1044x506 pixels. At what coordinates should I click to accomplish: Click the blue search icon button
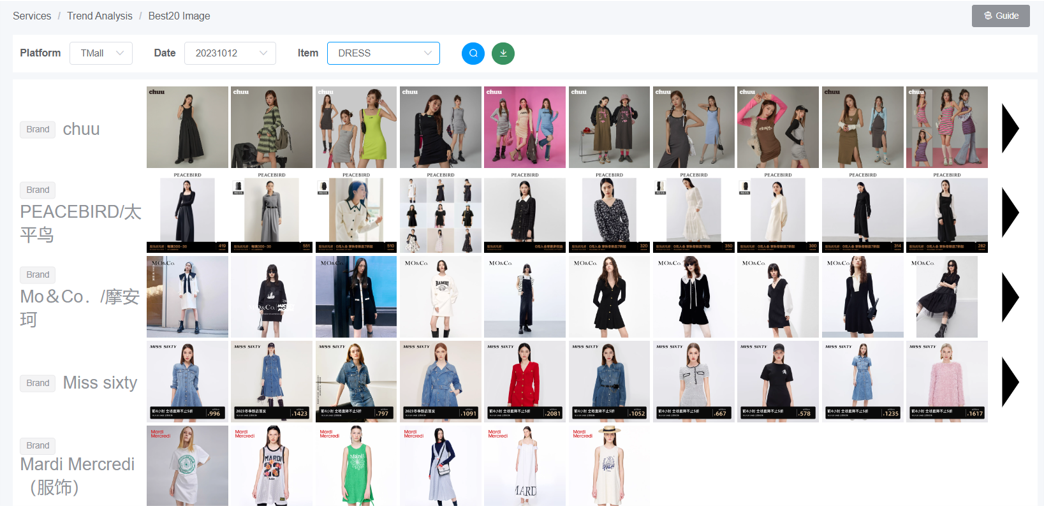pyautogui.click(x=473, y=53)
